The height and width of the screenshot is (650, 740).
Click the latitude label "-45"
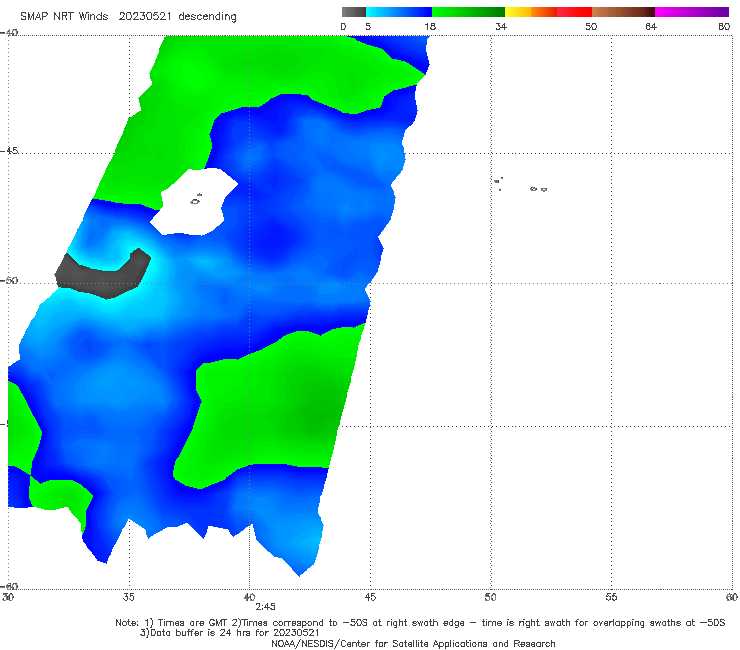pyautogui.click(x=9, y=151)
